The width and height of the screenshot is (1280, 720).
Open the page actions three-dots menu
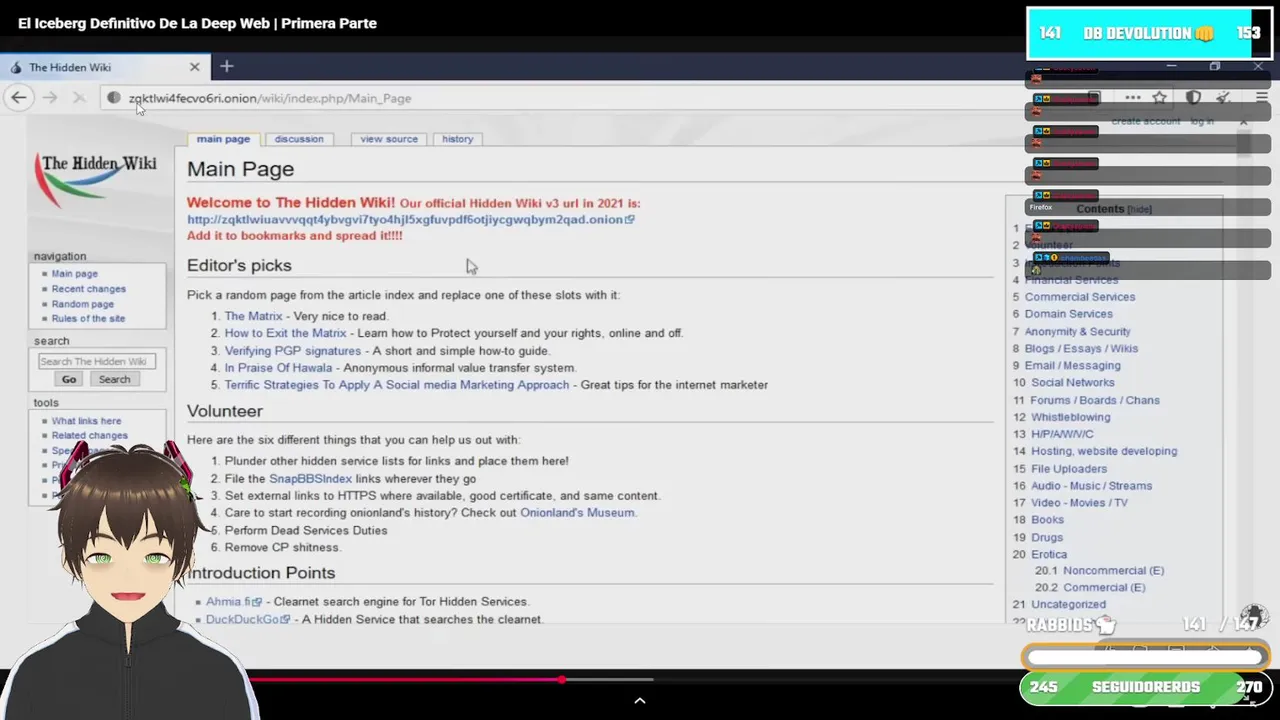(x=1132, y=98)
